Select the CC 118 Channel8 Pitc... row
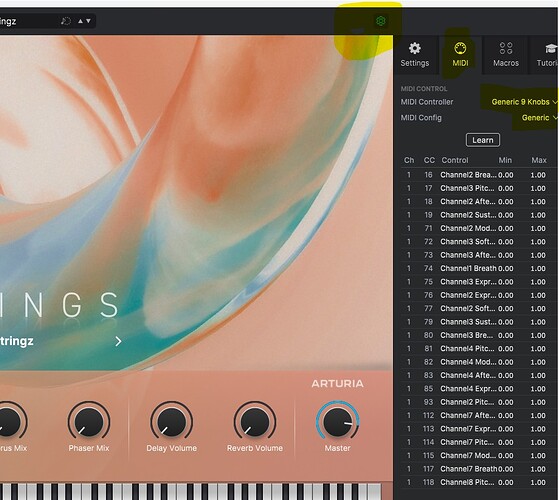 point(476,482)
